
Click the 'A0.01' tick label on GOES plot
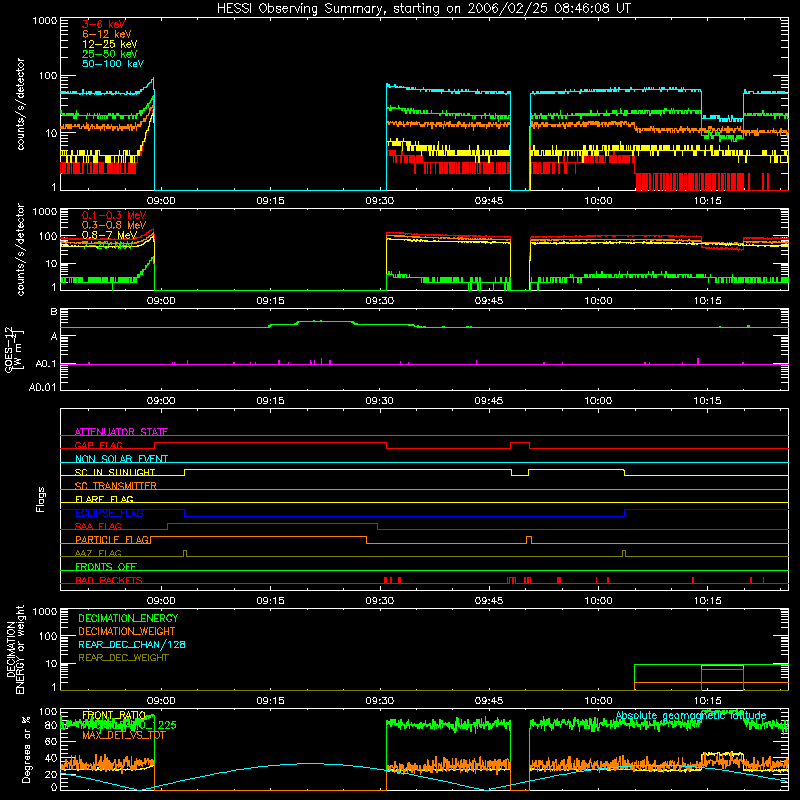(42, 387)
